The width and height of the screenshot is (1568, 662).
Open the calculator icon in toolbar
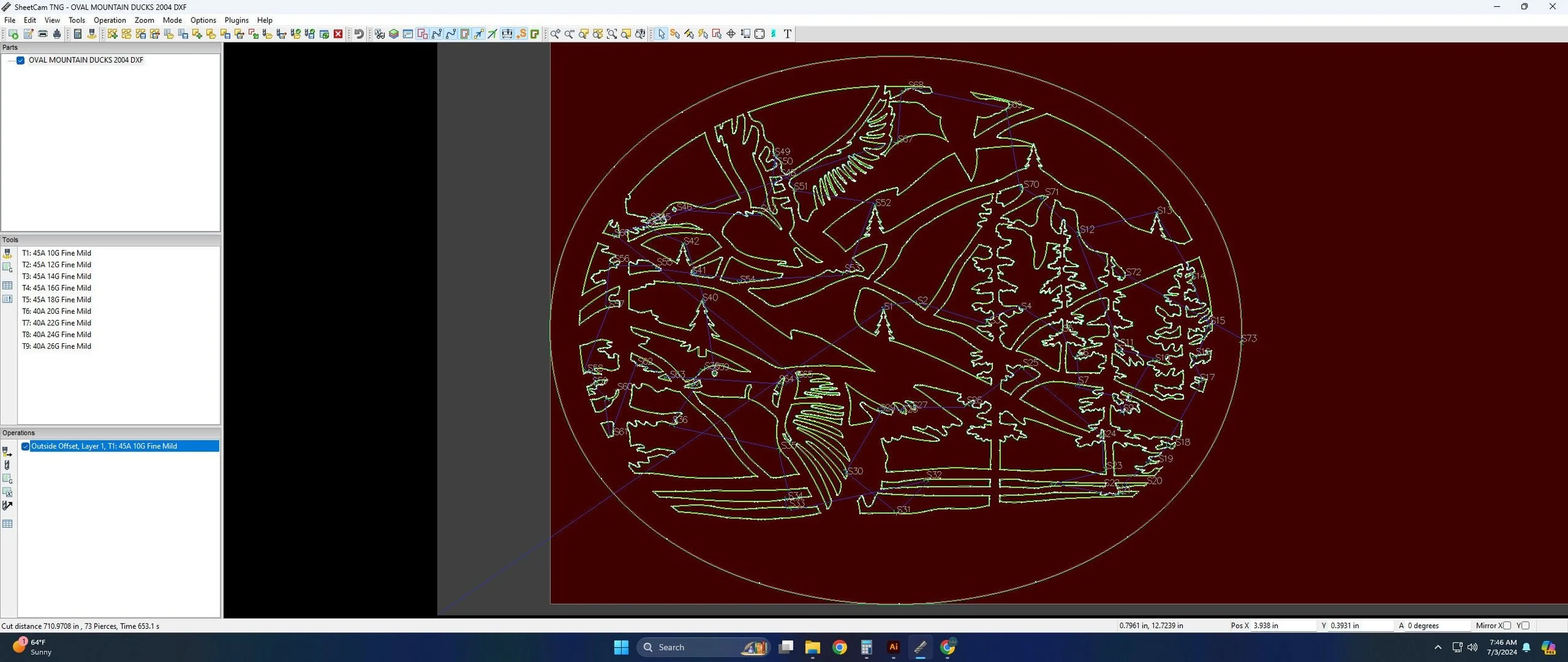78,34
